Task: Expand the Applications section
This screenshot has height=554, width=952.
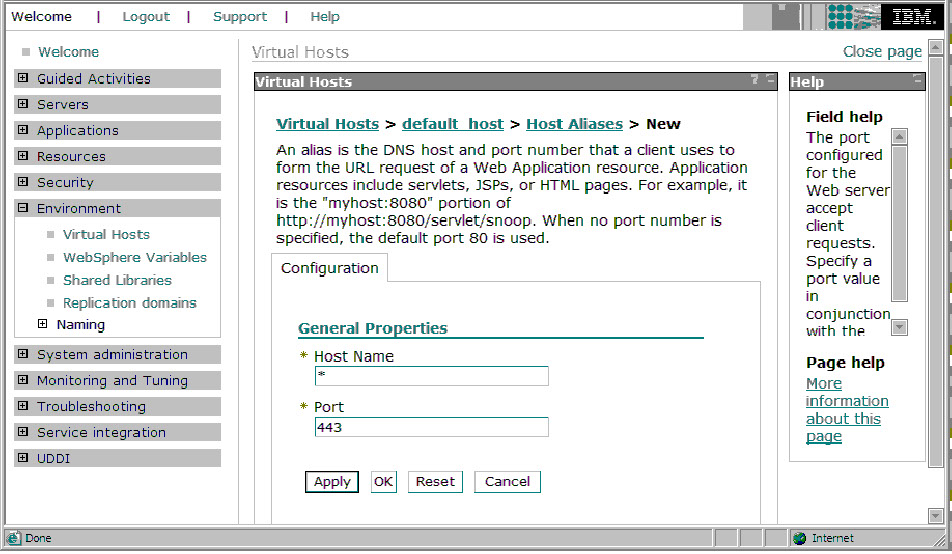Action: (23, 130)
